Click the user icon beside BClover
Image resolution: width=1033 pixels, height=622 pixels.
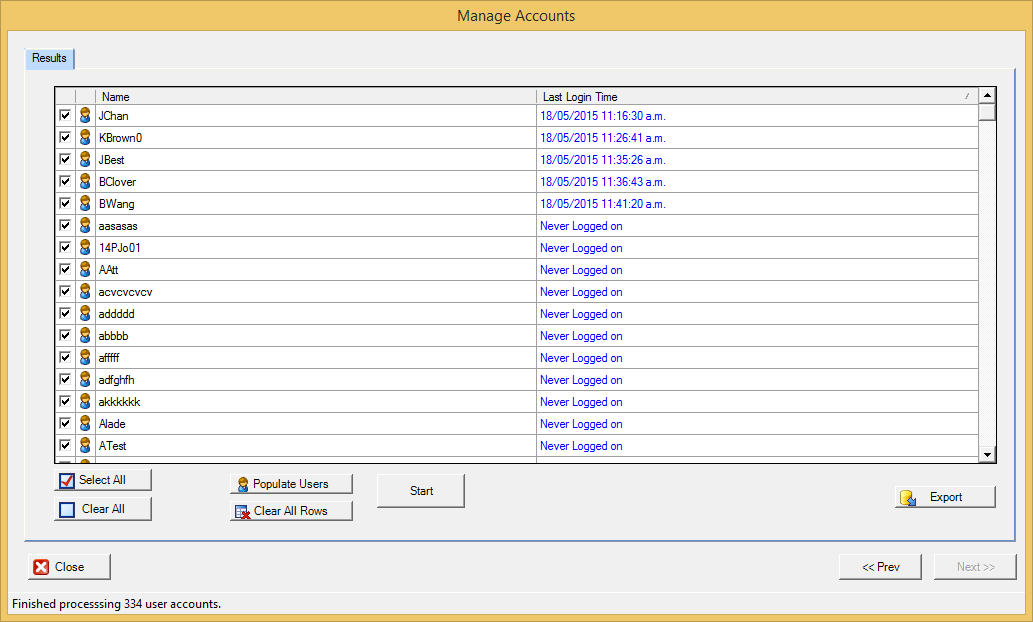[86, 182]
